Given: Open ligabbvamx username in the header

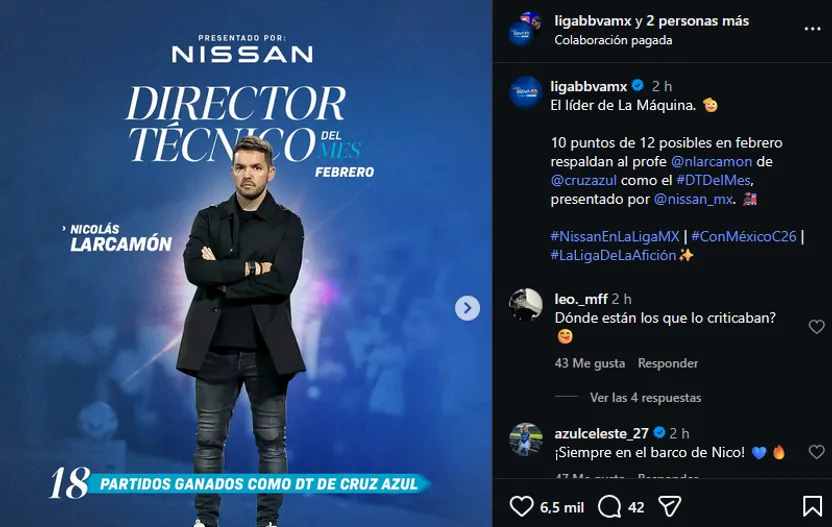Looking at the screenshot, I should tap(592, 21).
